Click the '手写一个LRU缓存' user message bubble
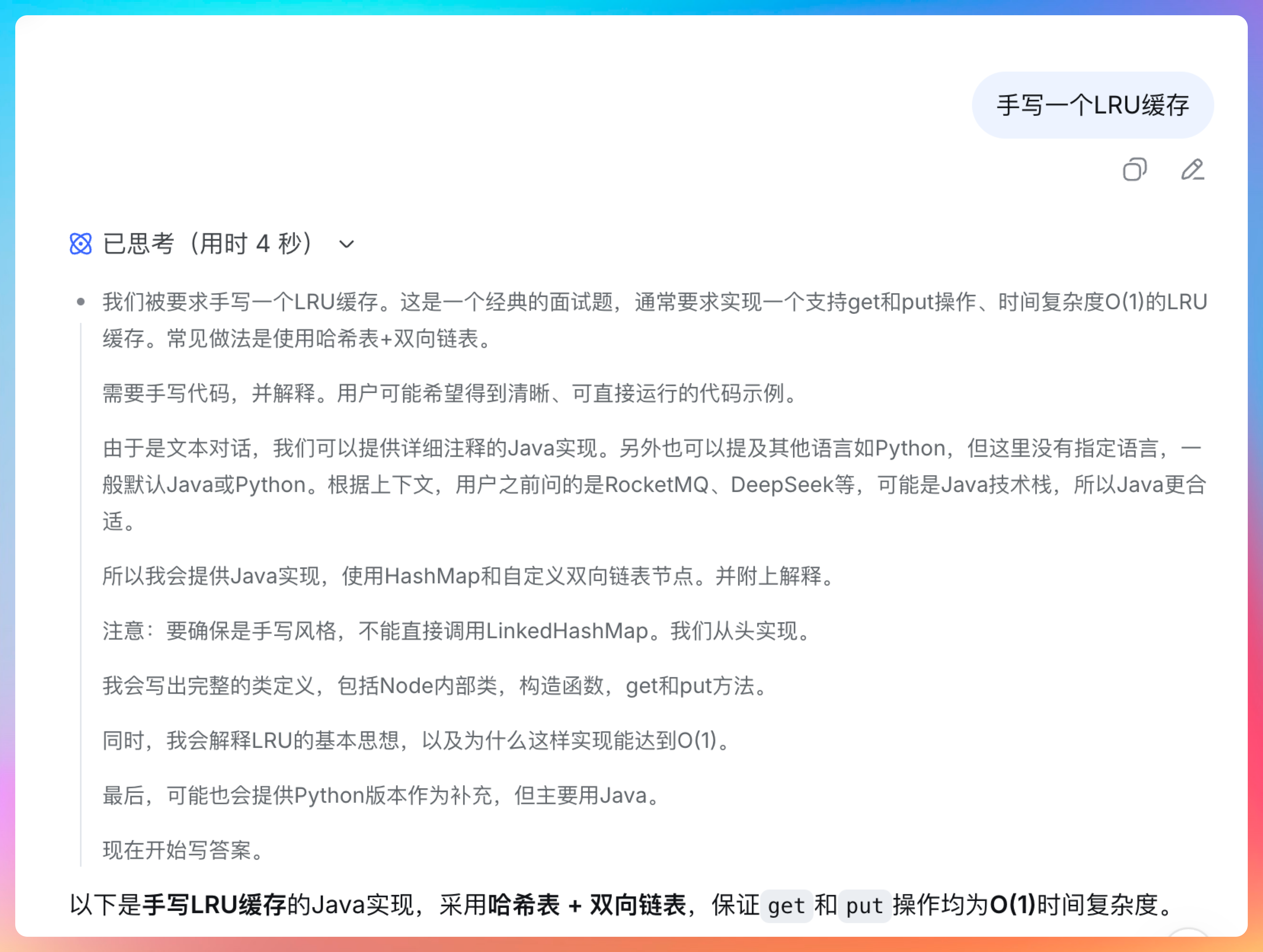 [x=1092, y=105]
